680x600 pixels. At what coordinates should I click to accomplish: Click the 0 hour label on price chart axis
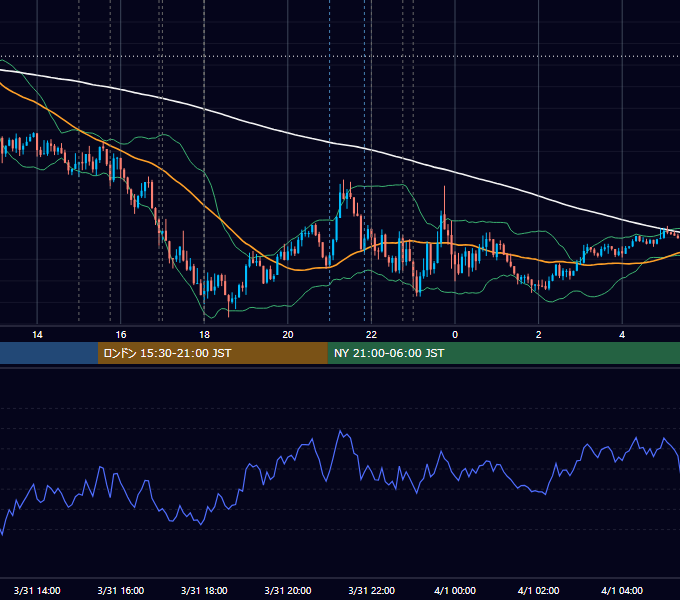click(455, 335)
